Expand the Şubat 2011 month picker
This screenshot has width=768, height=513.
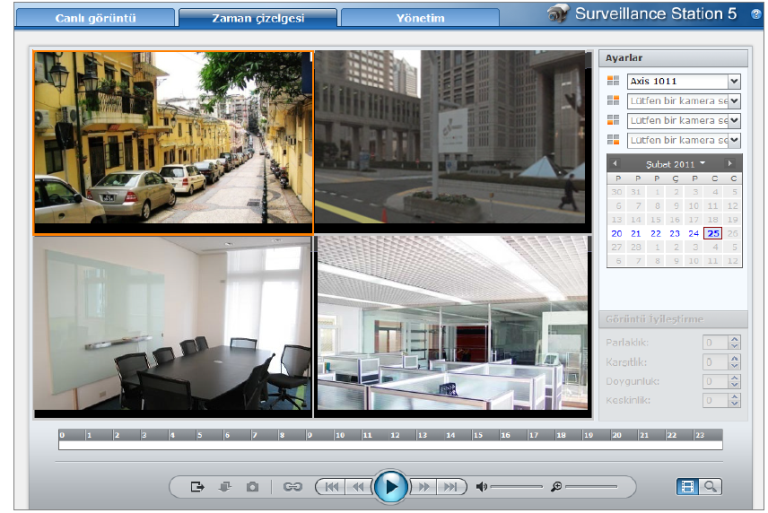click(674, 163)
